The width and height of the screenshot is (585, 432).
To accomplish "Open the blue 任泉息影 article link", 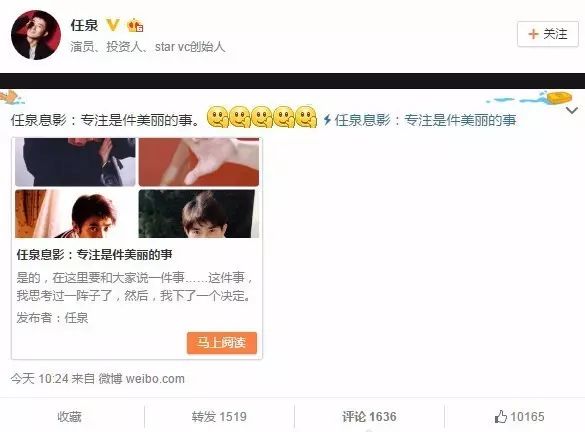I will click(425, 120).
